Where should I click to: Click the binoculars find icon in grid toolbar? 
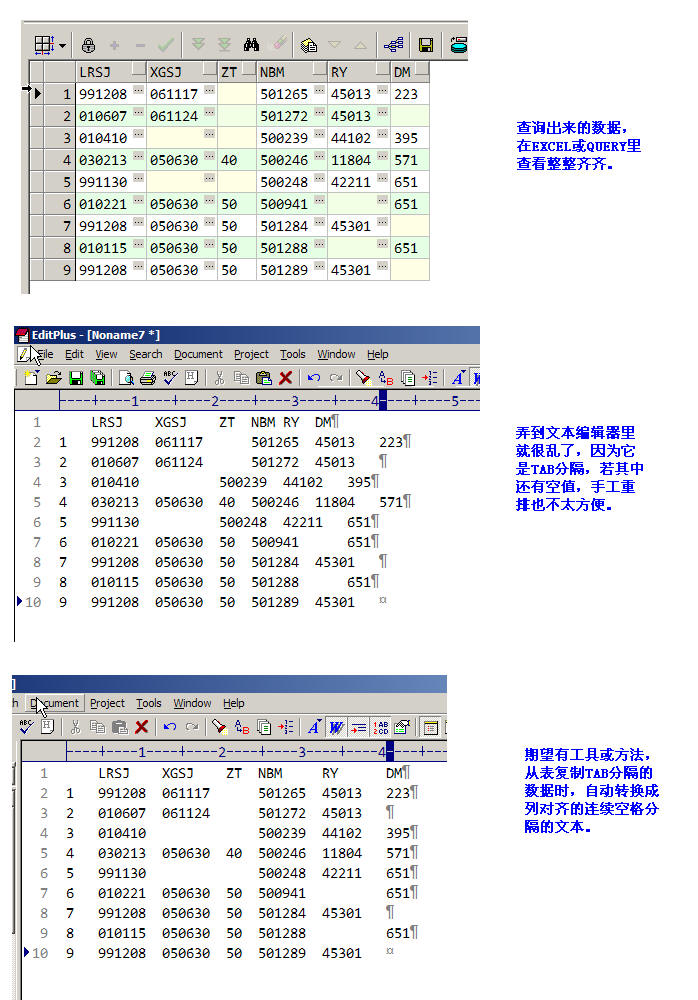(x=251, y=45)
